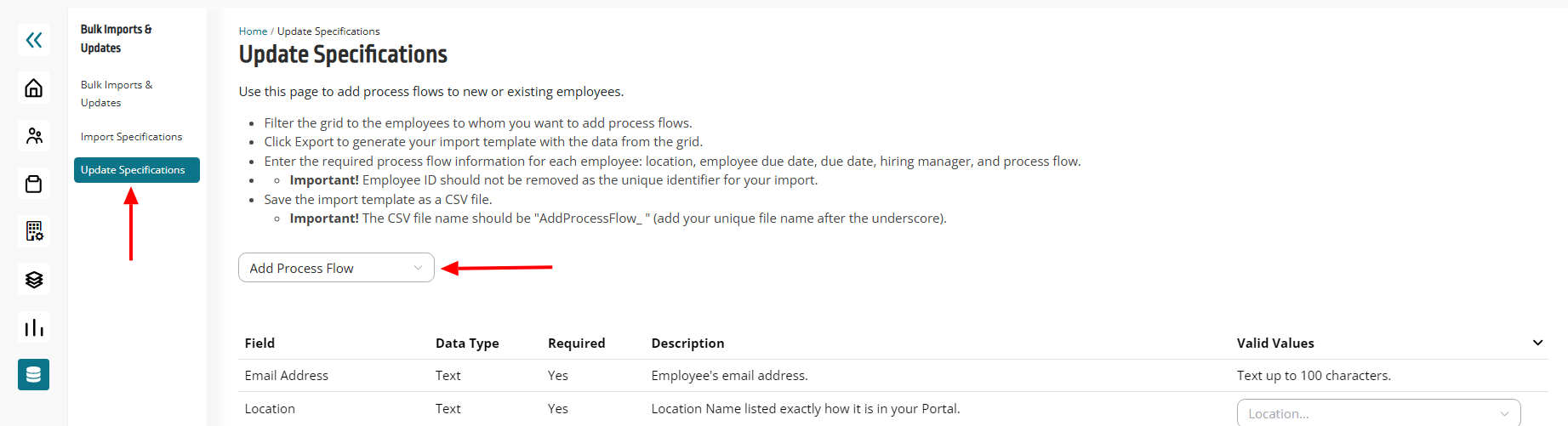
Task: Open Import Specifications menu item
Action: coord(131,137)
